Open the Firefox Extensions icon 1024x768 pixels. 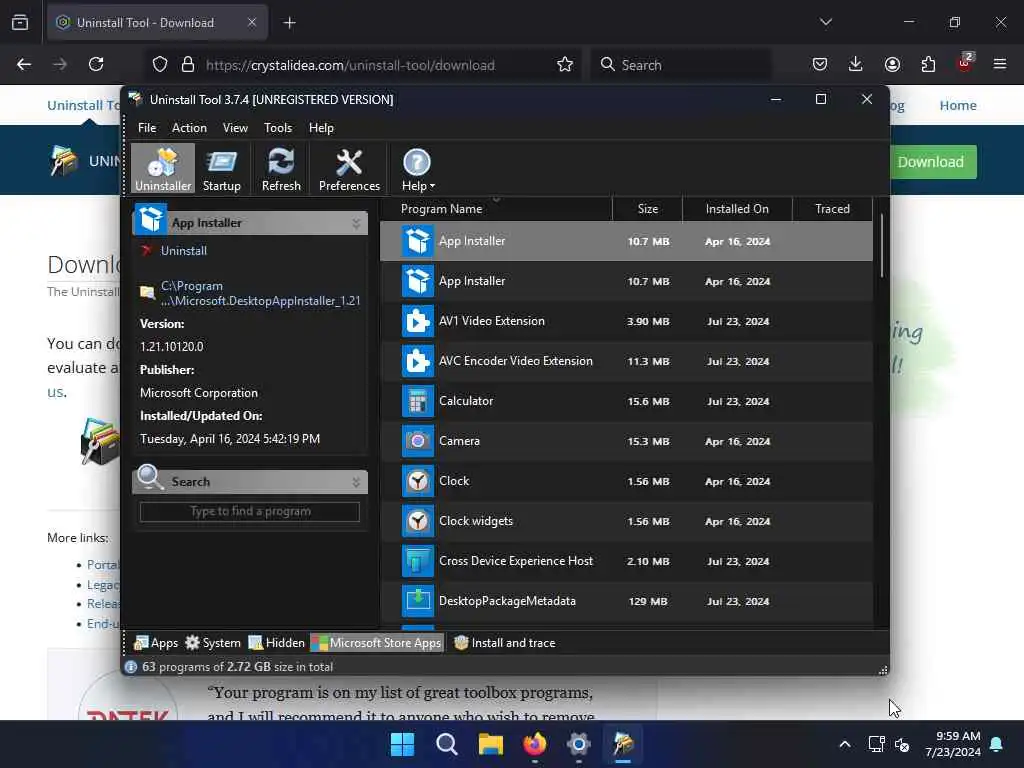click(928, 64)
